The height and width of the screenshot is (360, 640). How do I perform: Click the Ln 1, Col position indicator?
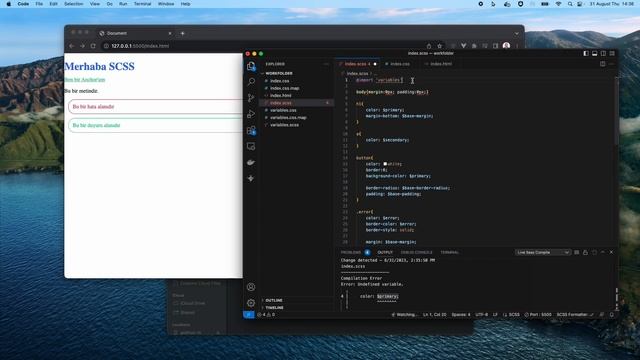[x=435, y=315]
